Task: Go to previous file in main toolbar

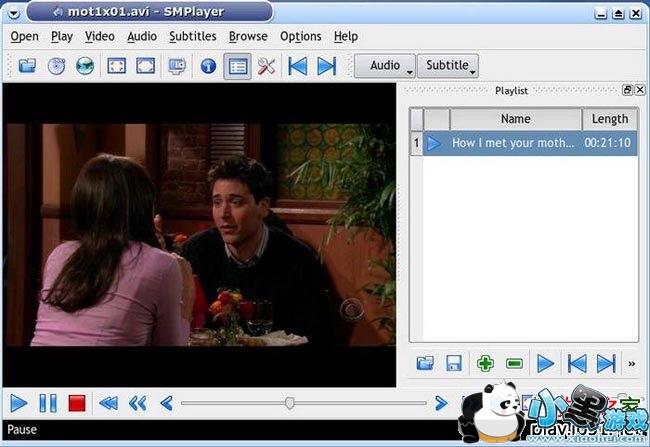Action: click(x=298, y=66)
